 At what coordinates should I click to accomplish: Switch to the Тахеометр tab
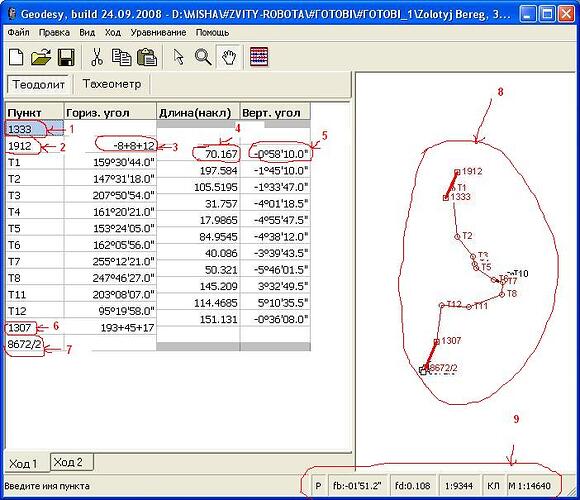112,84
